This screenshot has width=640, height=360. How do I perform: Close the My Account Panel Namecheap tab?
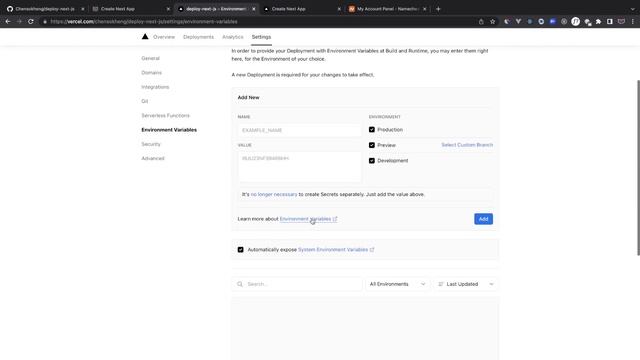coord(424,9)
